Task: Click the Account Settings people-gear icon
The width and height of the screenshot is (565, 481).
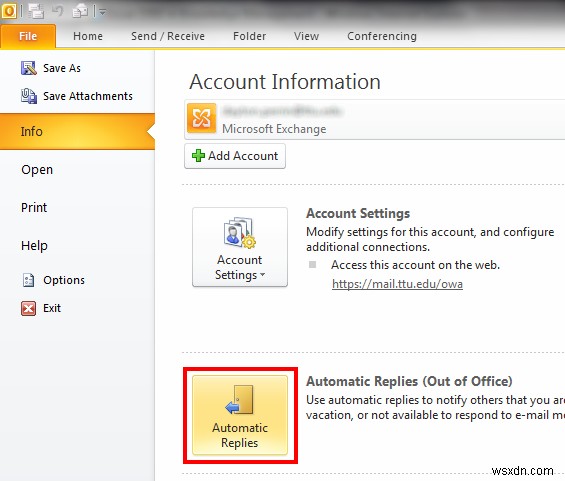Action: (x=240, y=233)
